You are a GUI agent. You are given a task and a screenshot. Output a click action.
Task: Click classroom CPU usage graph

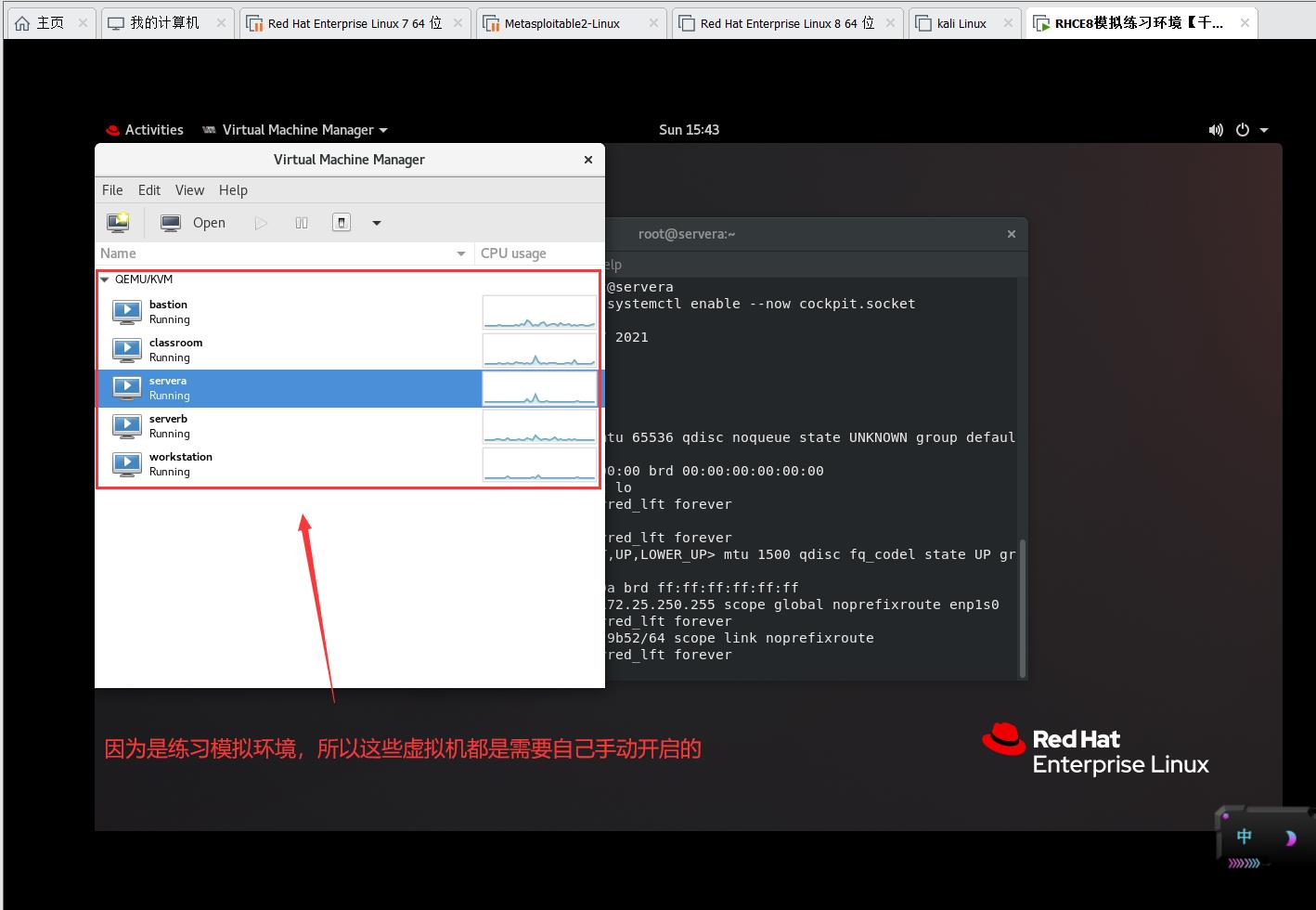pyautogui.click(x=539, y=350)
